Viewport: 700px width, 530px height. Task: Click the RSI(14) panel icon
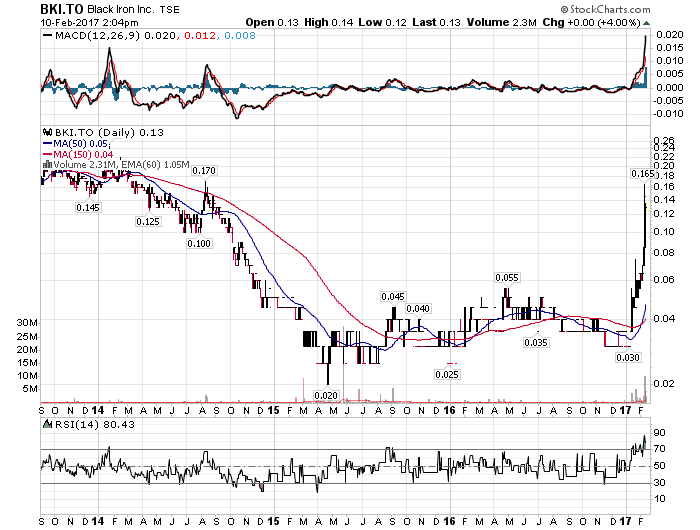[x=47, y=424]
